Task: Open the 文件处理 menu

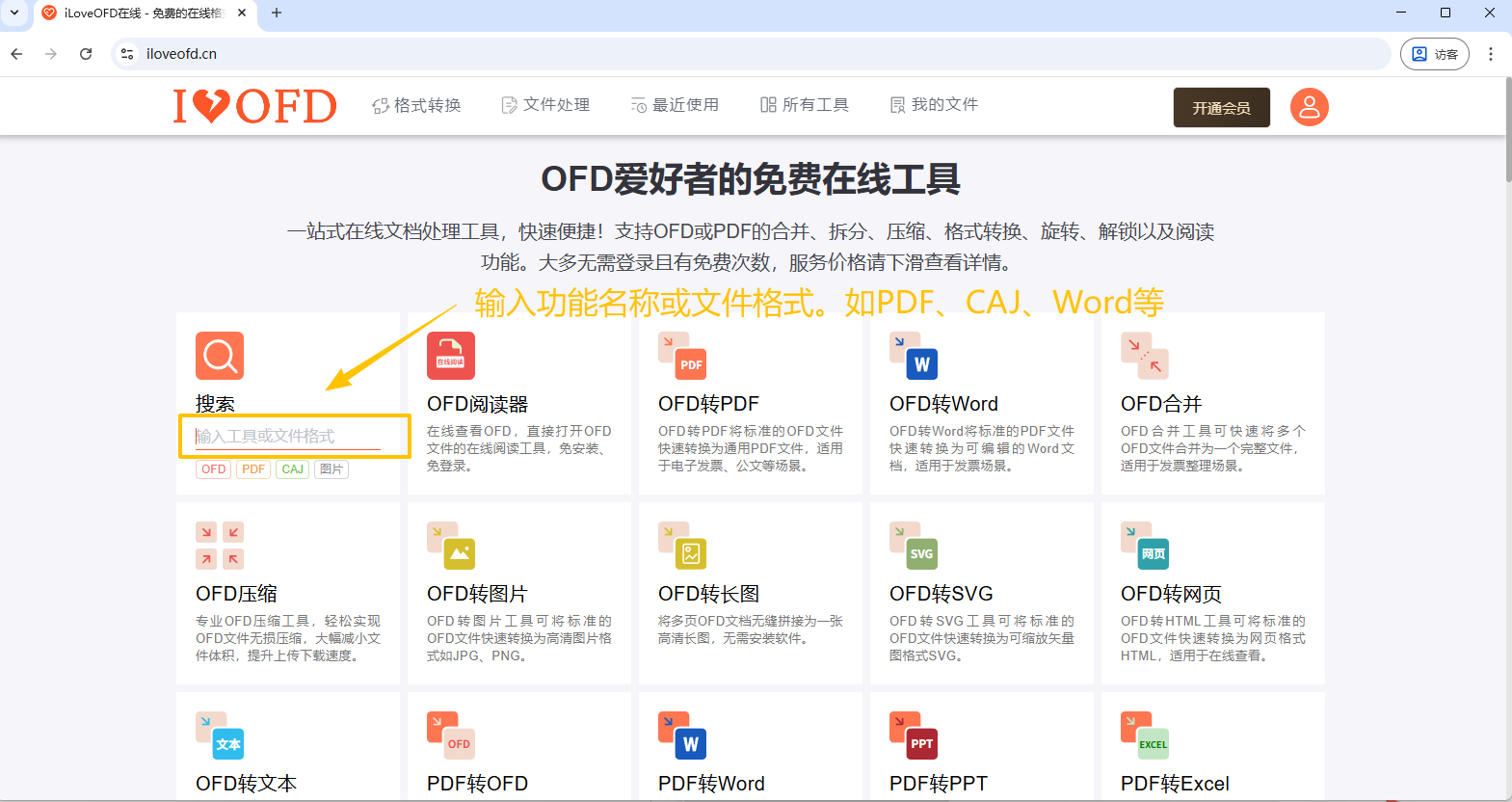Action: 545,105
